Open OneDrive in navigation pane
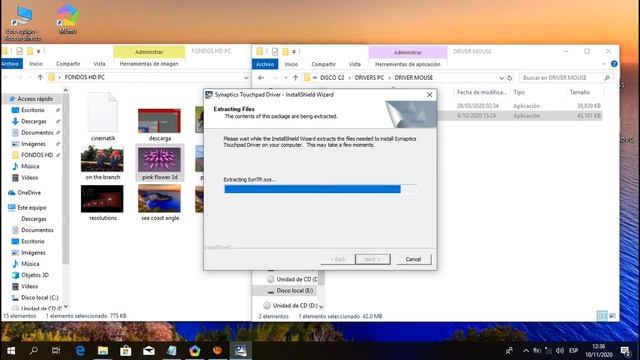Image resolution: width=640 pixels, height=360 pixels. tap(29, 193)
